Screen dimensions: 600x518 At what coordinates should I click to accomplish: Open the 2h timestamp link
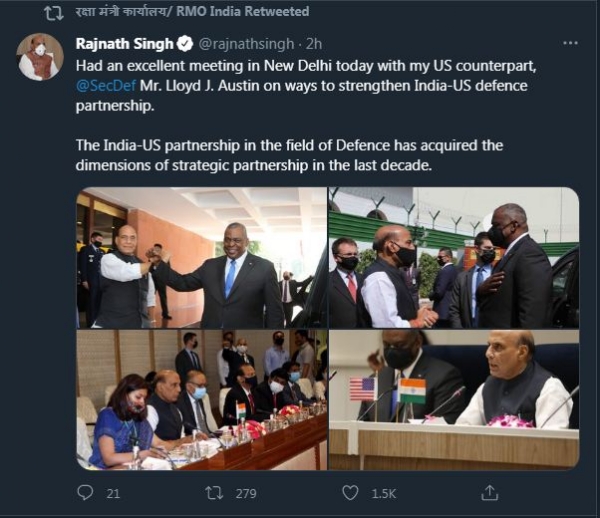tap(314, 44)
